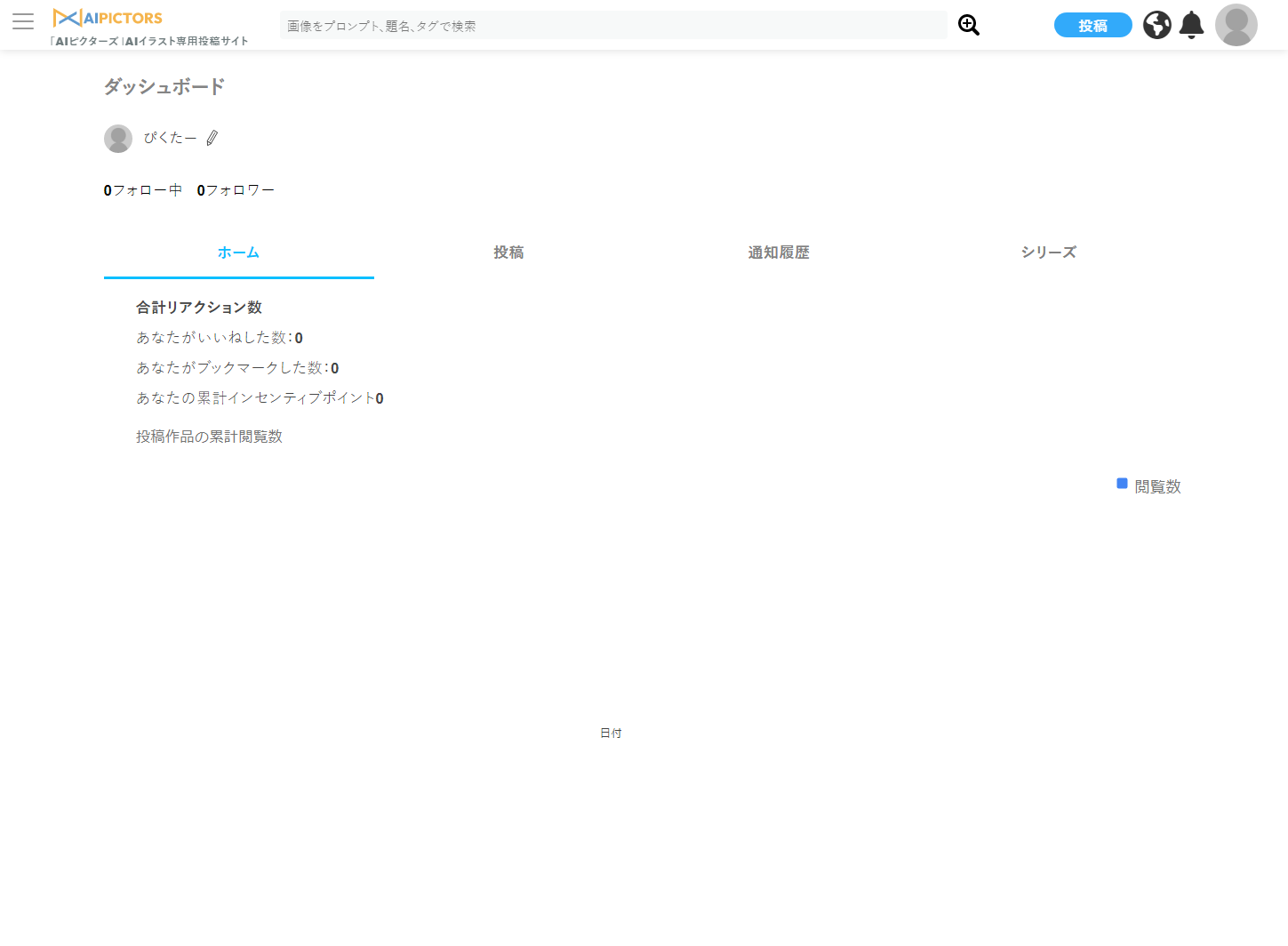Click the AIPICTORS logo
This screenshot has width=1288, height=946.
coord(108,18)
